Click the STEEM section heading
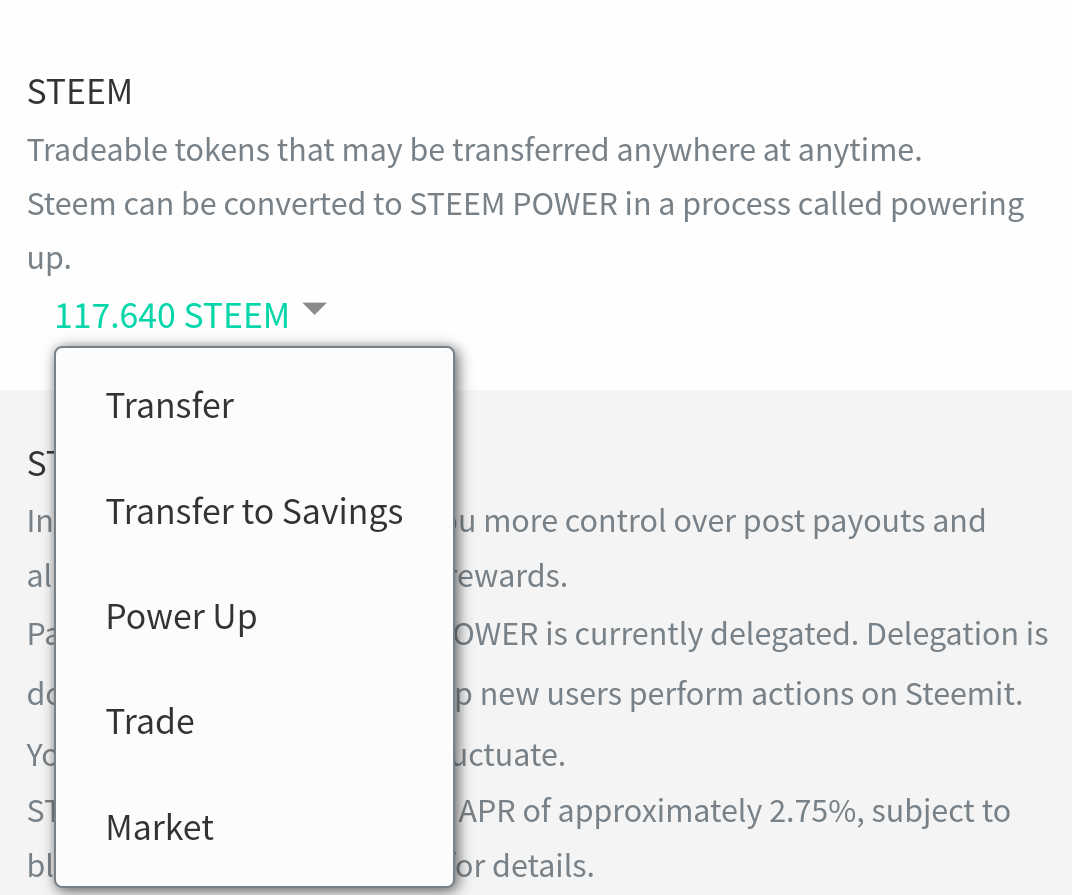This screenshot has height=895, width=1072. tap(80, 93)
